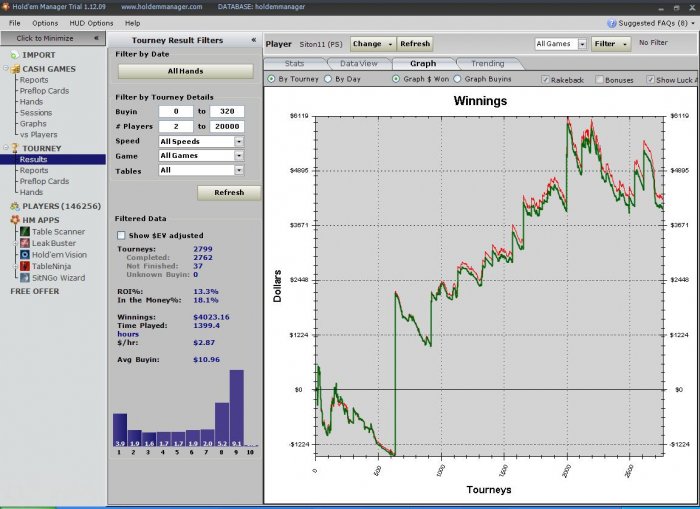Screen dimensions: 700x509
Task: Open the TableNinja app icon
Action: coord(25,266)
